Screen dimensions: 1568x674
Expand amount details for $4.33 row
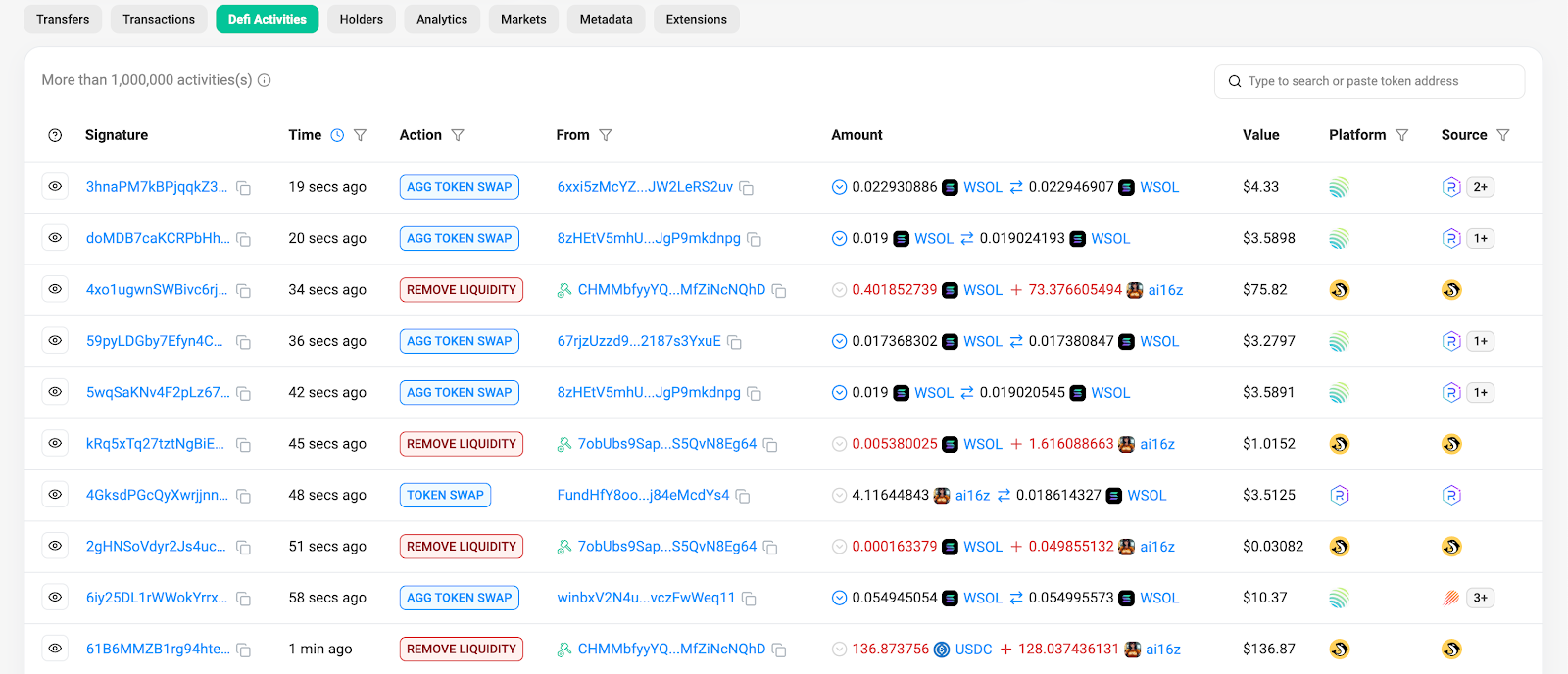click(839, 187)
